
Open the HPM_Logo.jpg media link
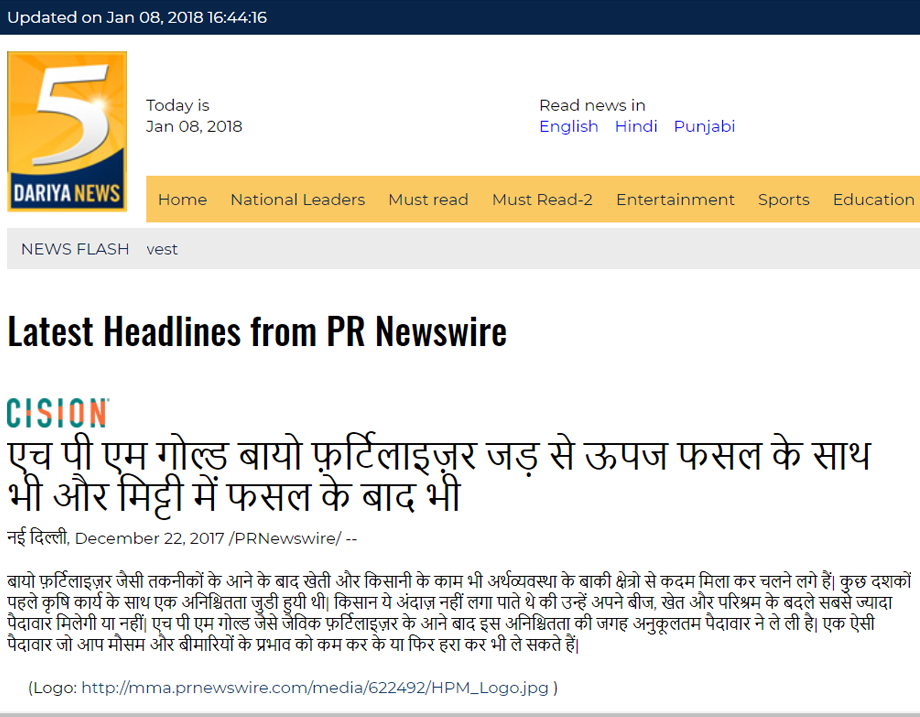(x=314, y=688)
